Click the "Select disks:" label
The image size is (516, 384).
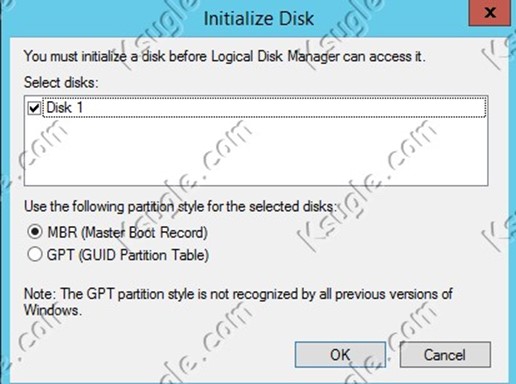click(x=61, y=82)
